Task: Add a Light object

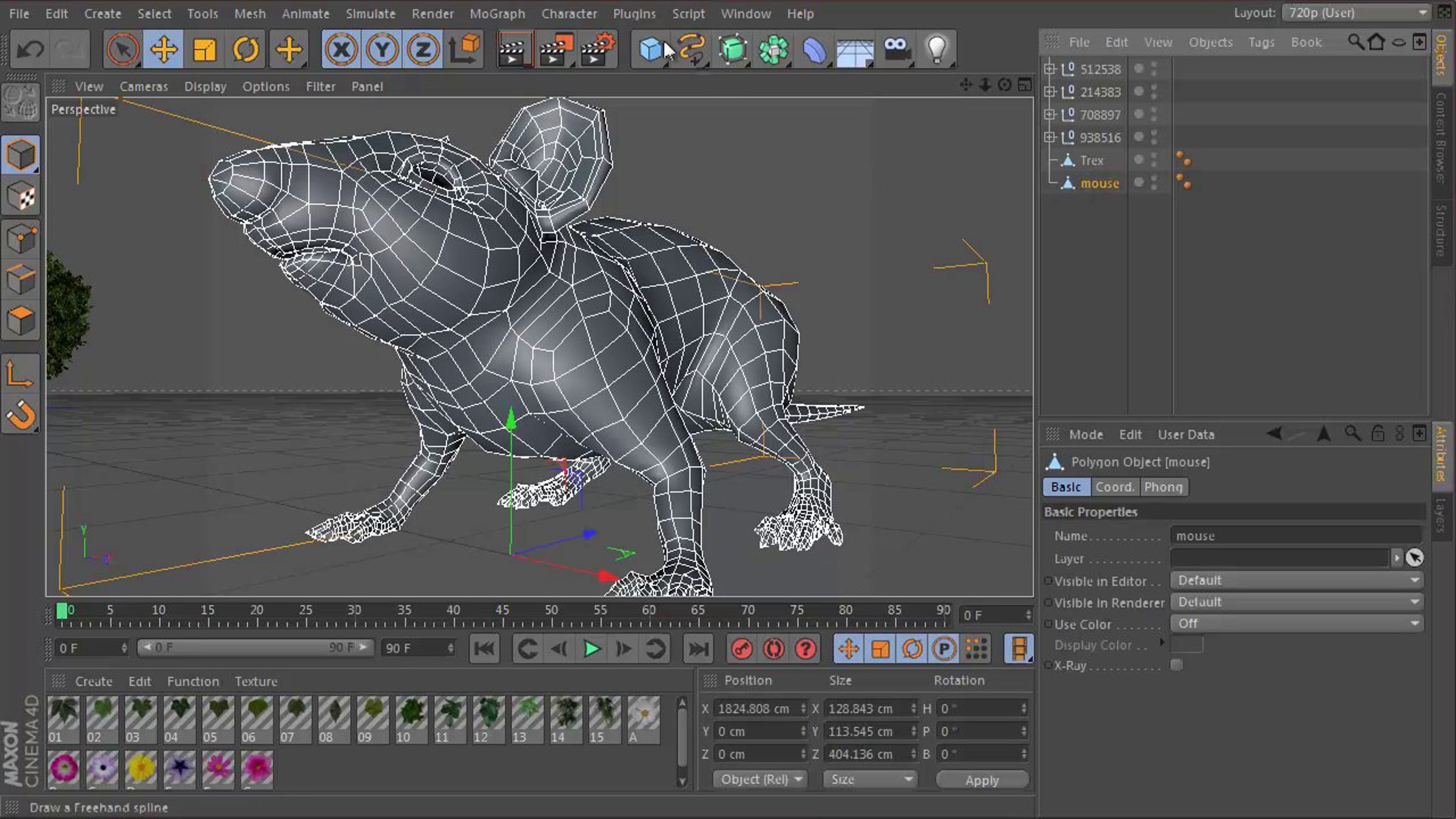Action: (x=937, y=49)
